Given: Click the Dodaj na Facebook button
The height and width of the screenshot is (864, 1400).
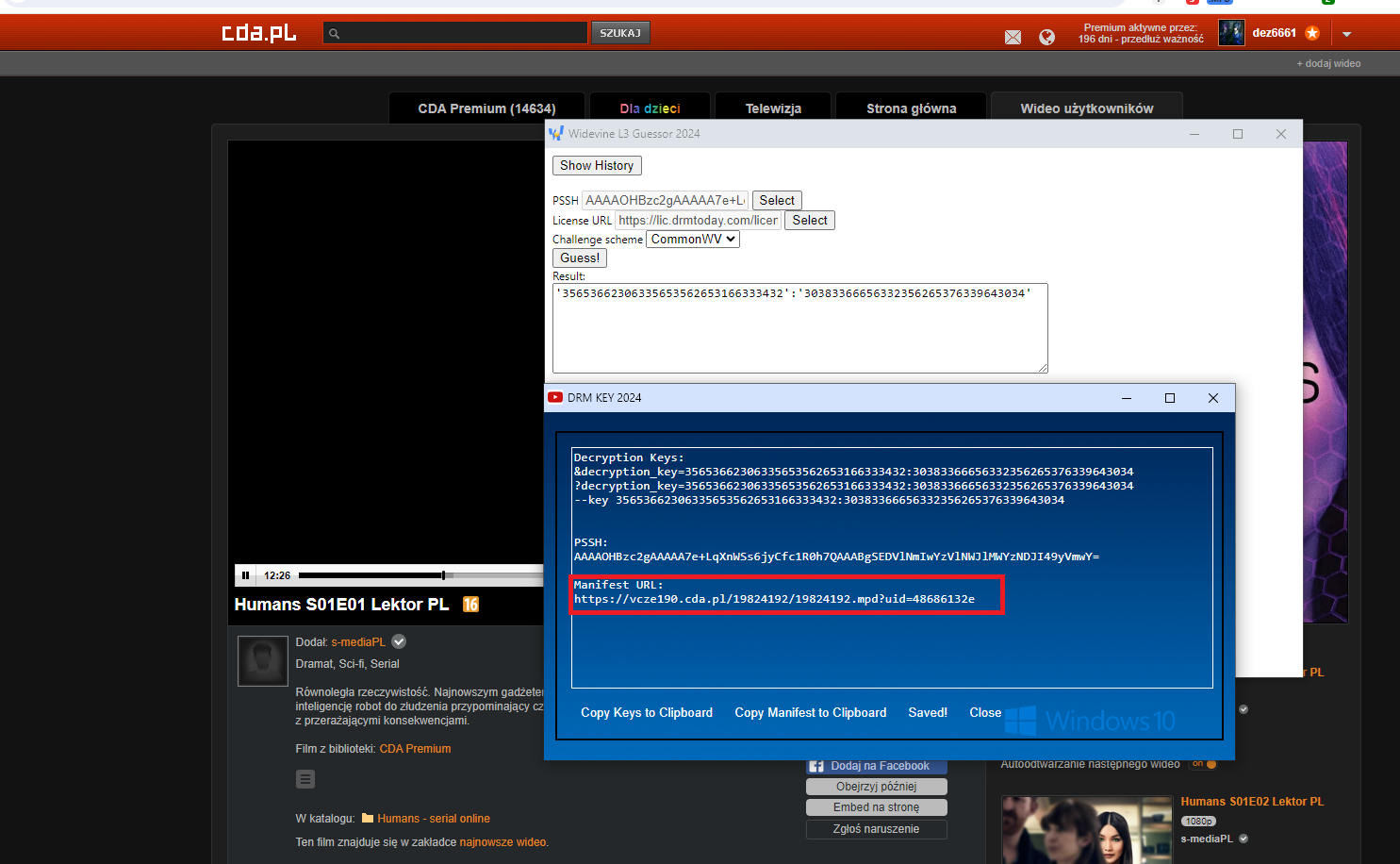Looking at the screenshot, I should tap(877, 766).
